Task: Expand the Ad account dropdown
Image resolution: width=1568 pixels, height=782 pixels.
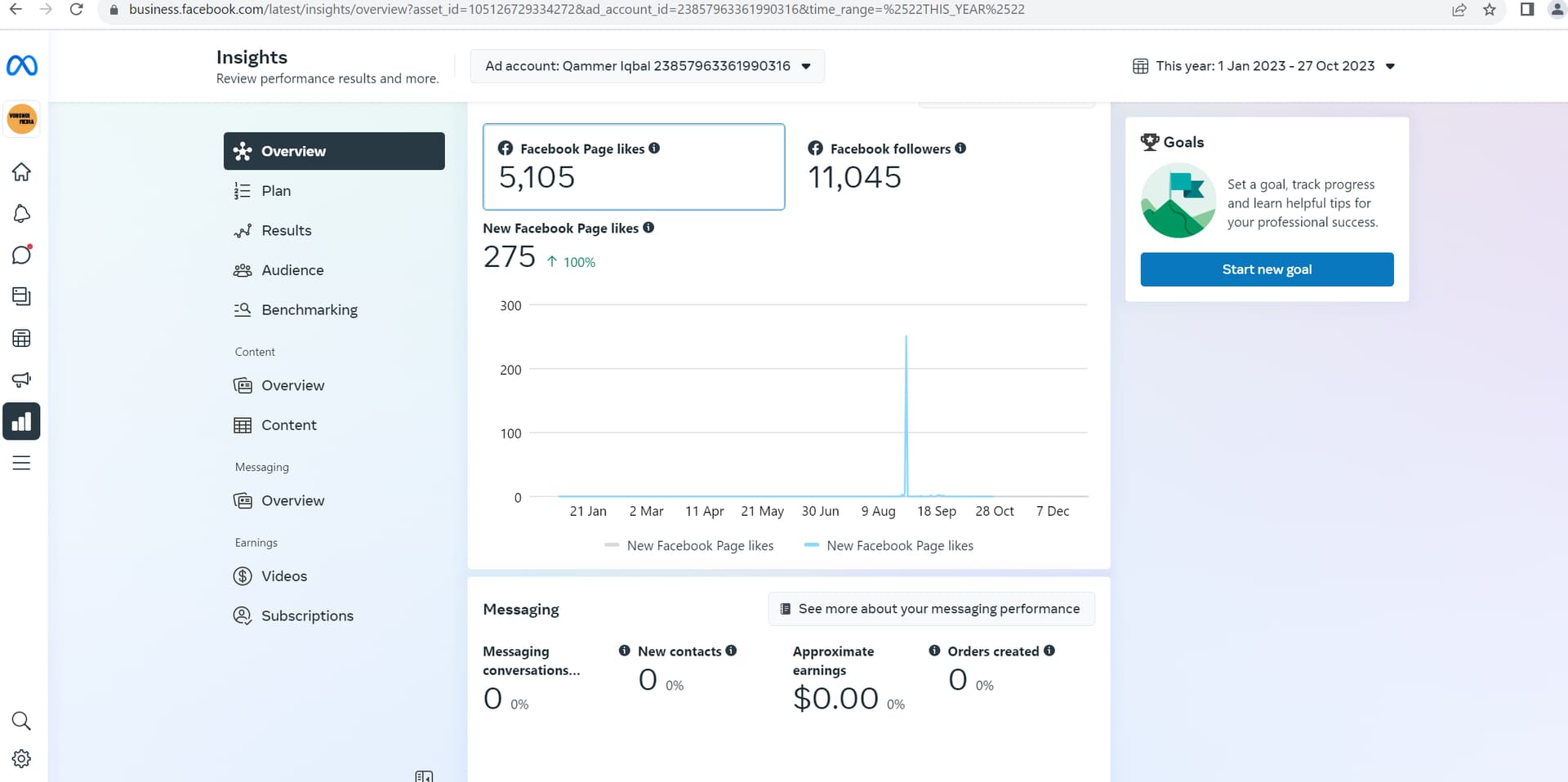Action: click(x=647, y=66)
